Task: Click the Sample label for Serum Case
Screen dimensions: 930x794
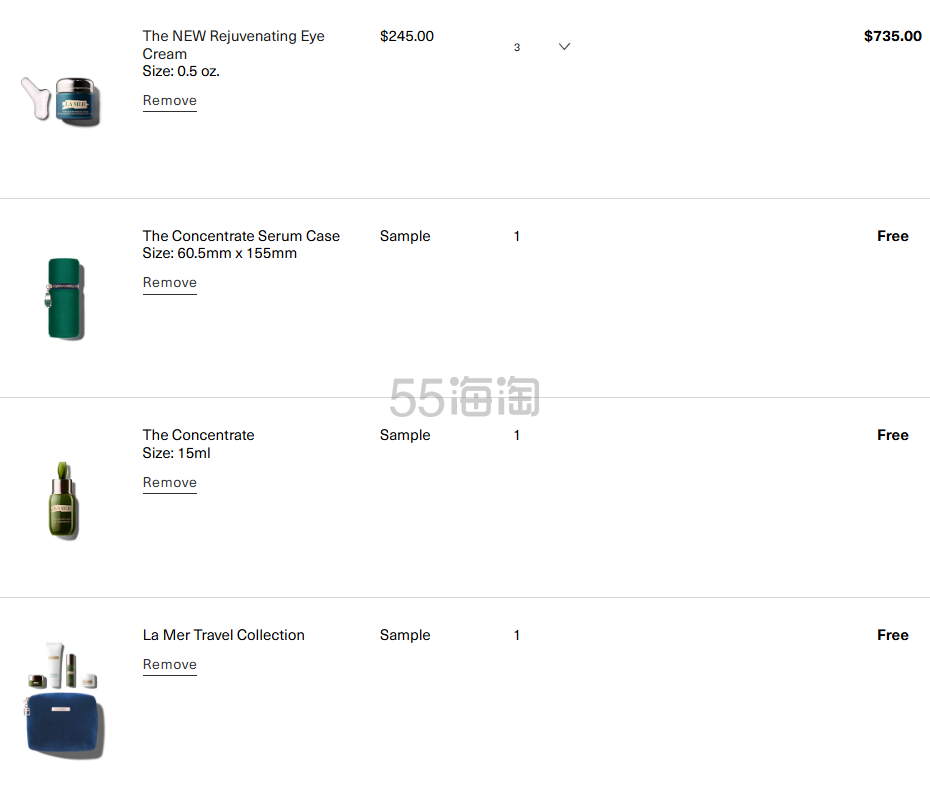Action: pos(405,236)
